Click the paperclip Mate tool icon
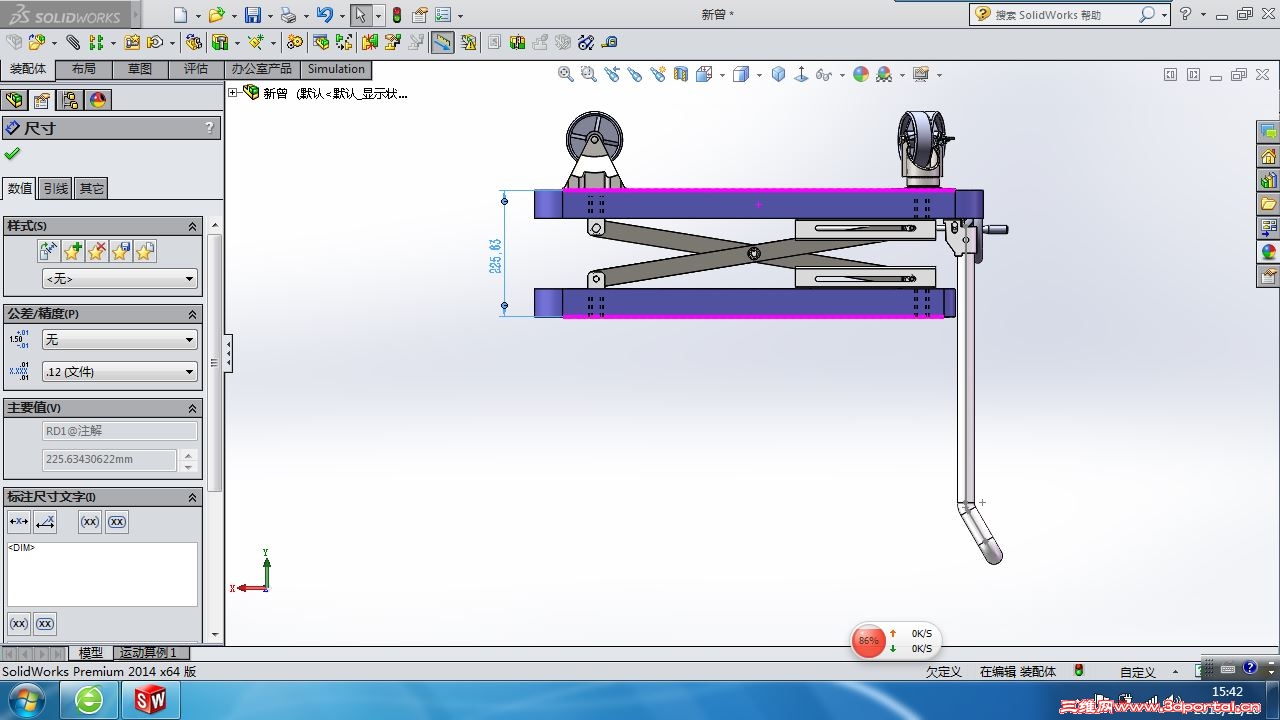 (73, 42)
